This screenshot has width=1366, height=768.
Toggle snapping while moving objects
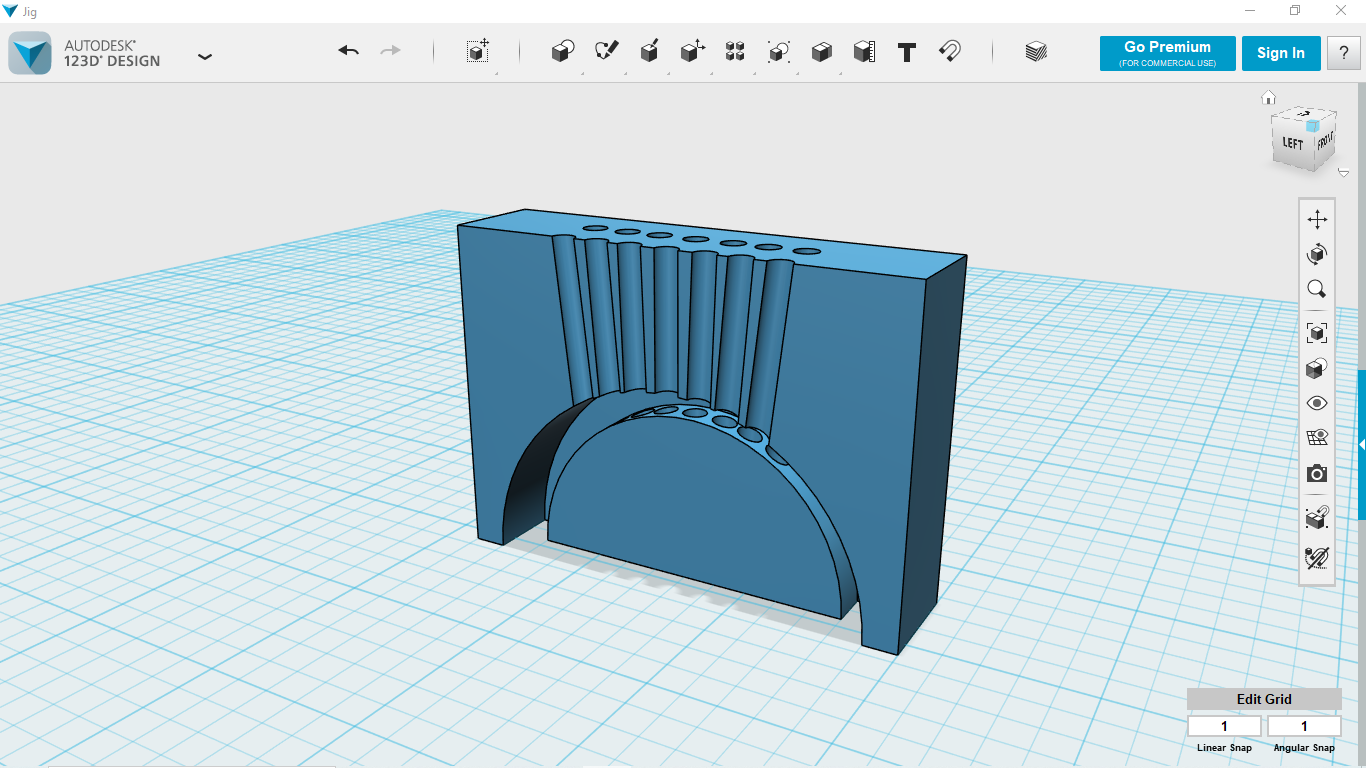[1317, 518]
